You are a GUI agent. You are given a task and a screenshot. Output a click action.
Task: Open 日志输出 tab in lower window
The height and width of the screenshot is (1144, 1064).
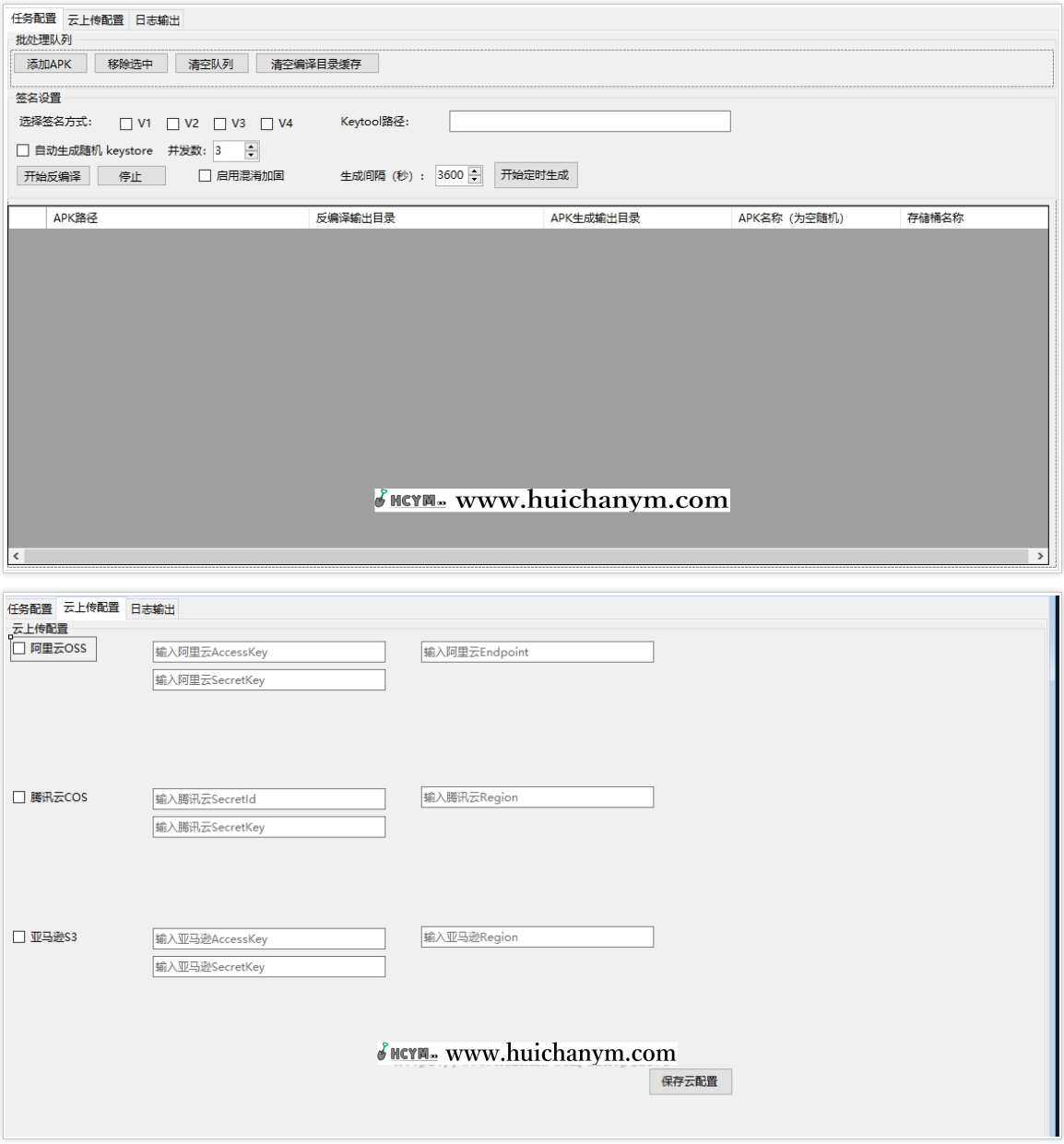tap(153, 609)
